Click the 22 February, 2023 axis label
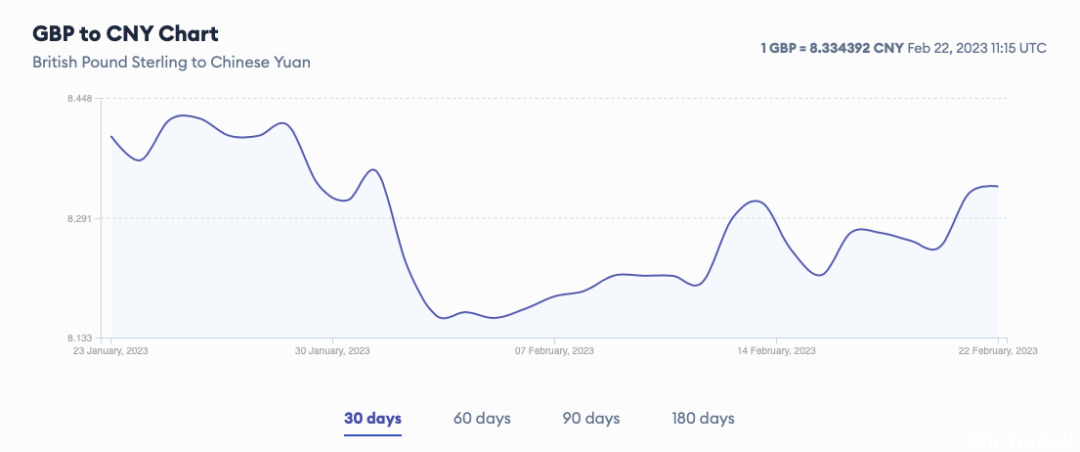The width and height of the screenshot is (1080, 452). point(997,351)
